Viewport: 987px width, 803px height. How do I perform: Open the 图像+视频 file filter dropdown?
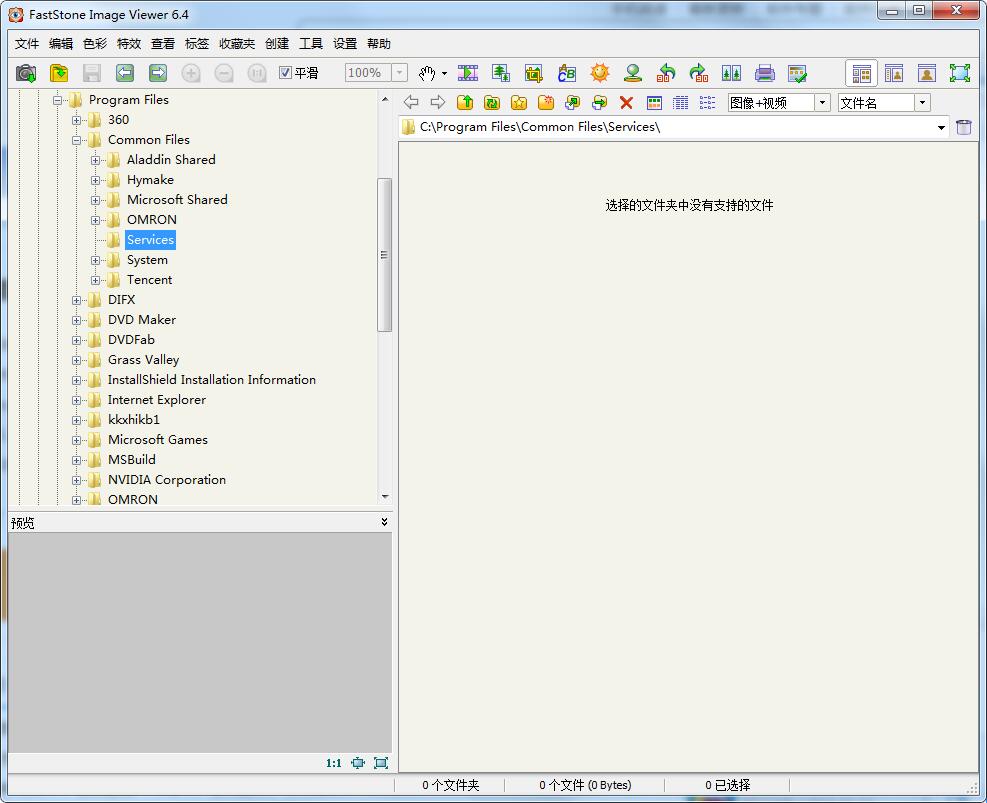(x=822, y=102)
